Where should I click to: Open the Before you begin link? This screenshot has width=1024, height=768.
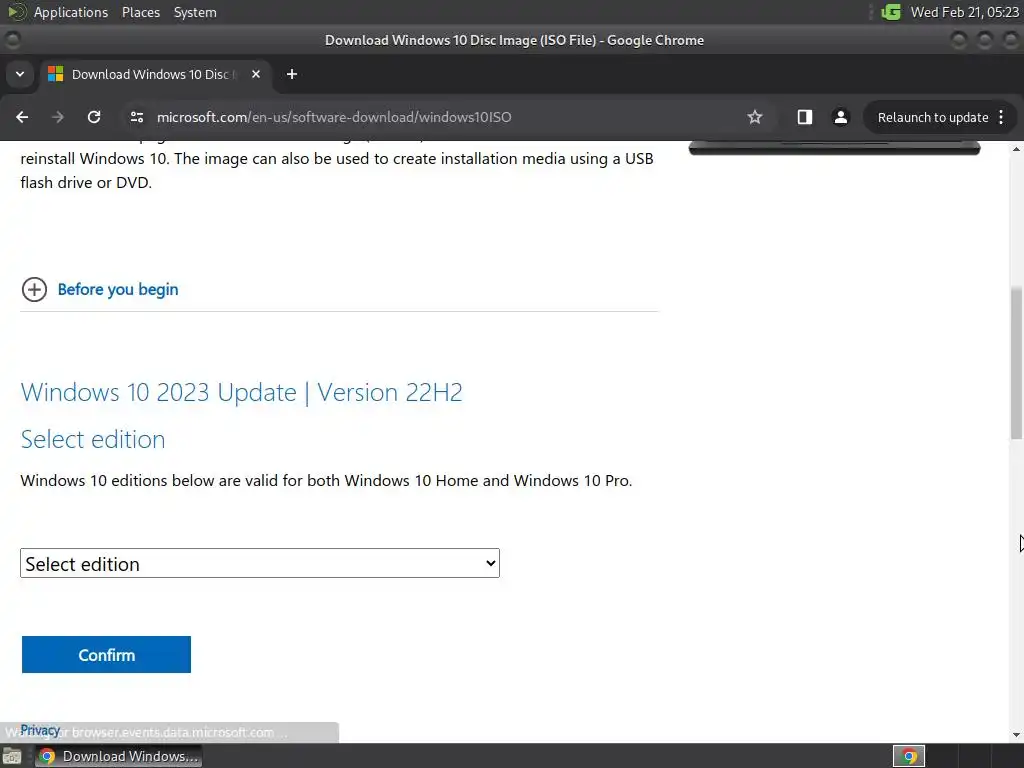coord(118,289)
